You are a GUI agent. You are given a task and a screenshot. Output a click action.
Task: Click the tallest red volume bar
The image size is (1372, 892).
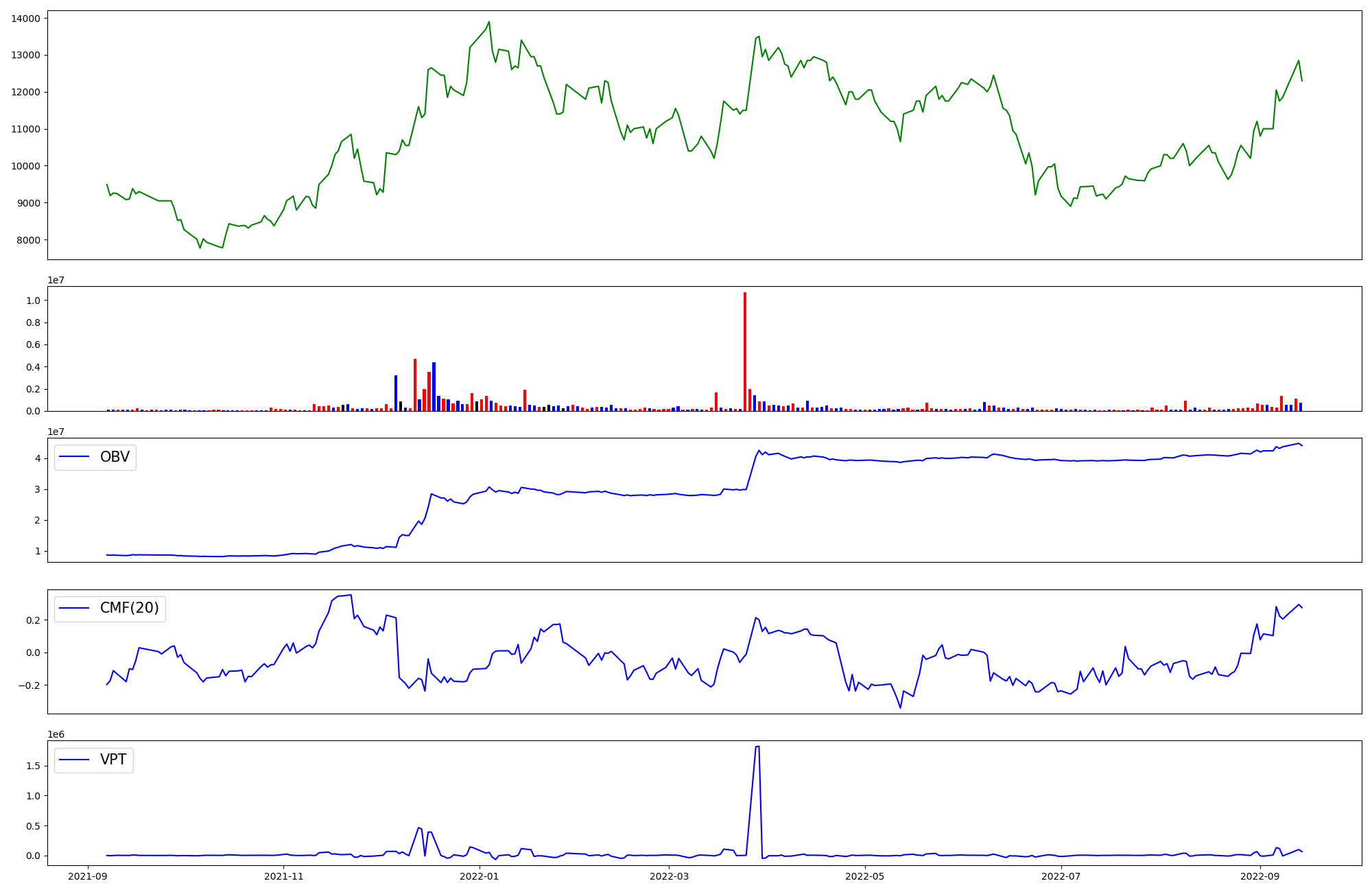745,350
